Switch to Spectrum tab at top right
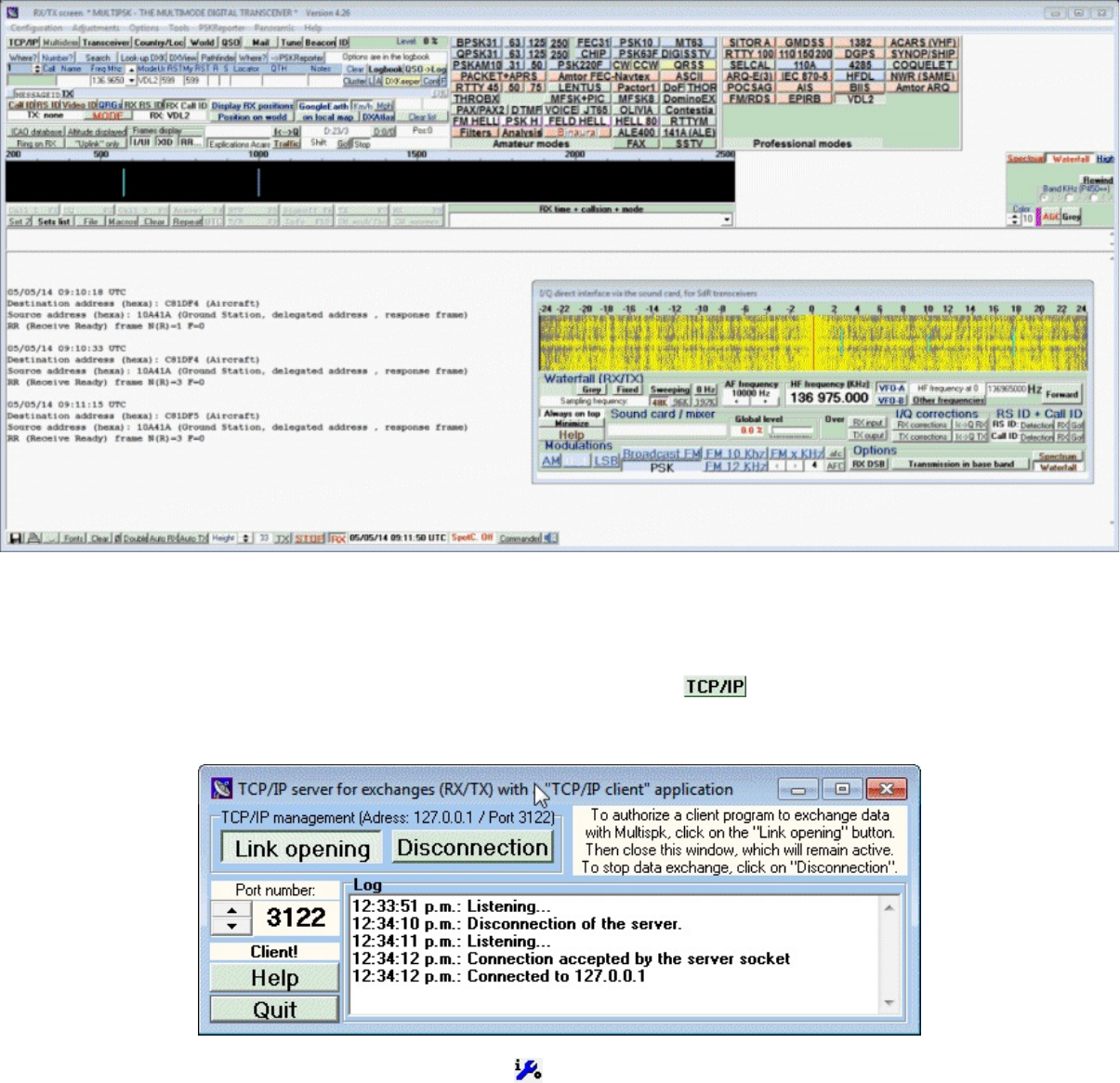This screenshot has height=1083, width=1120. tap(1026, 159)
